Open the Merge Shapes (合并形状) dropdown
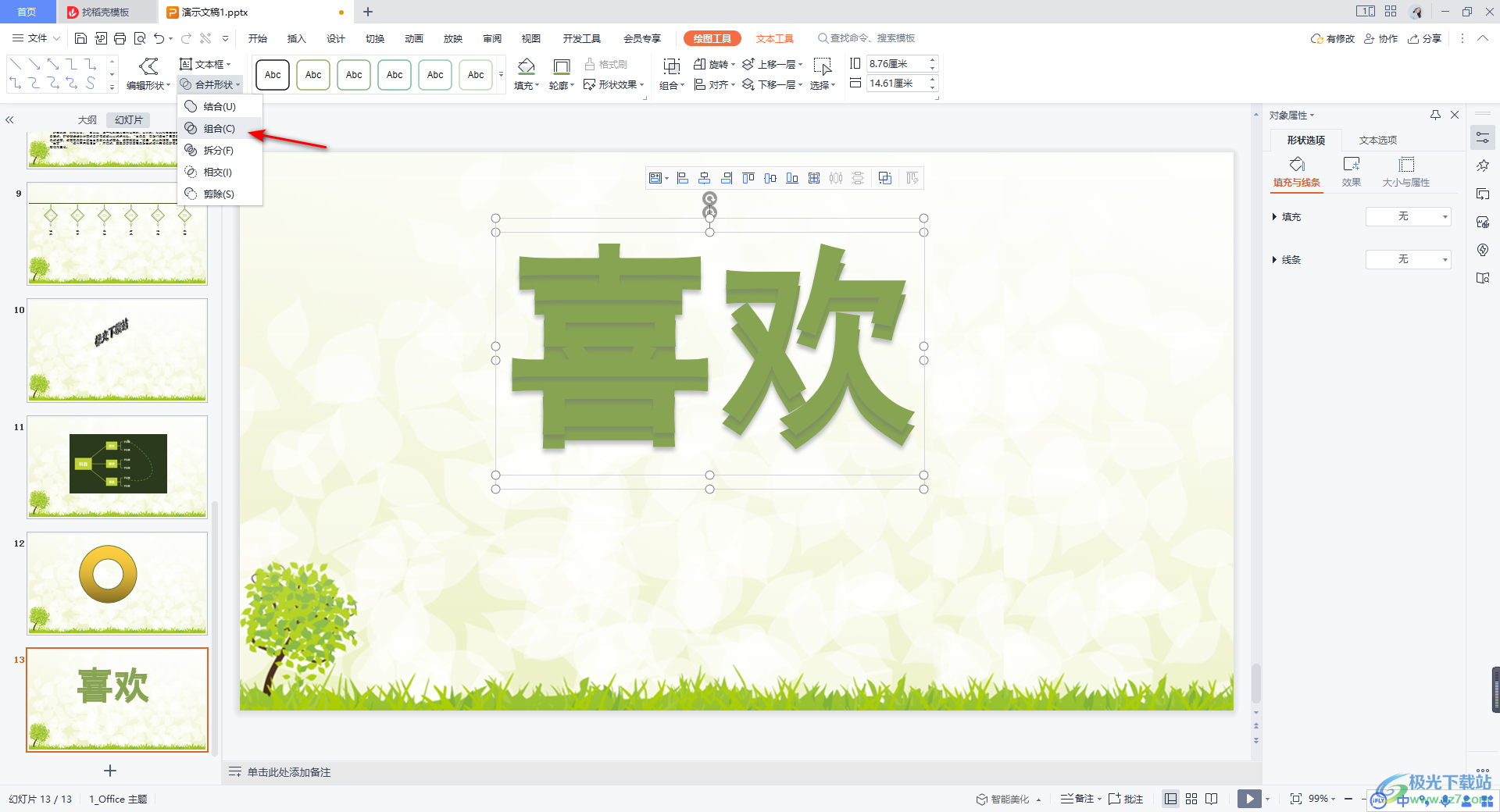This screenshot has width=1500, height=812. coord(210,84)
